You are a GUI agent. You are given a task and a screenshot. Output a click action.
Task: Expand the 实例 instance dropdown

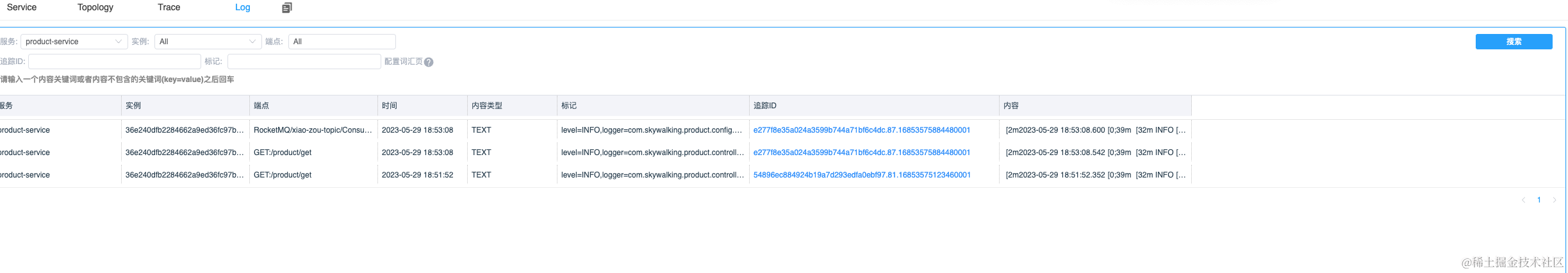pos(208,42)
